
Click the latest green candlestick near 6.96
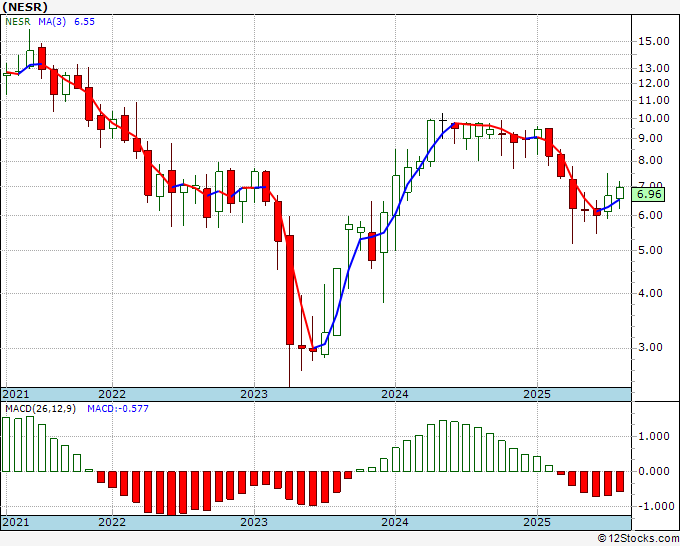(620, 193)
